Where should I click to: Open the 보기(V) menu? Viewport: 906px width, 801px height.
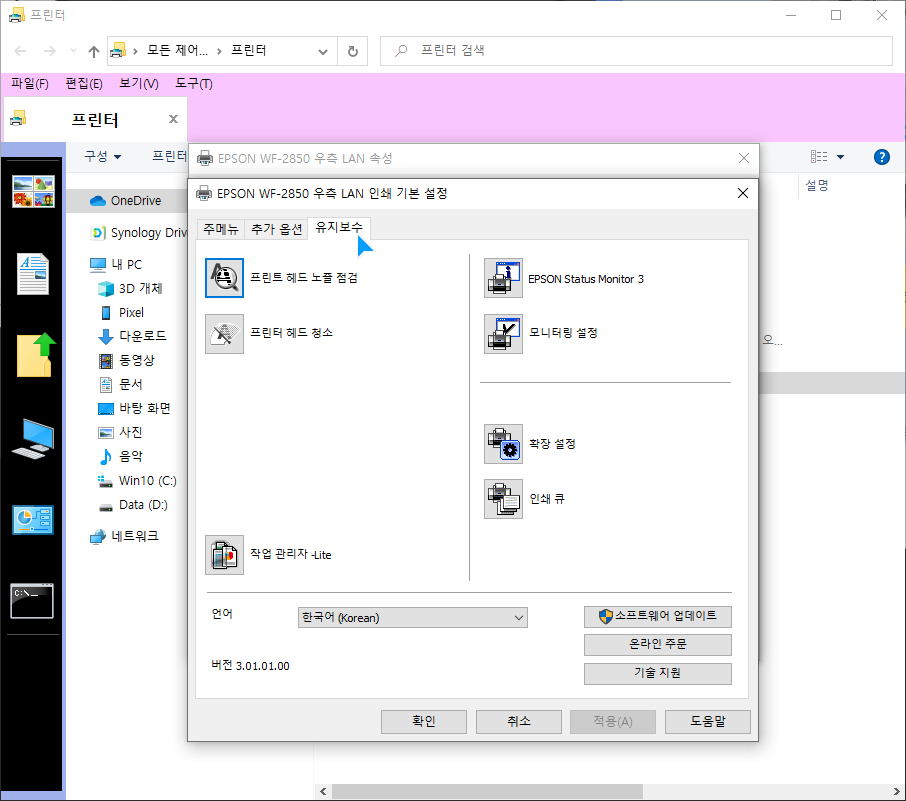[139, 84]
